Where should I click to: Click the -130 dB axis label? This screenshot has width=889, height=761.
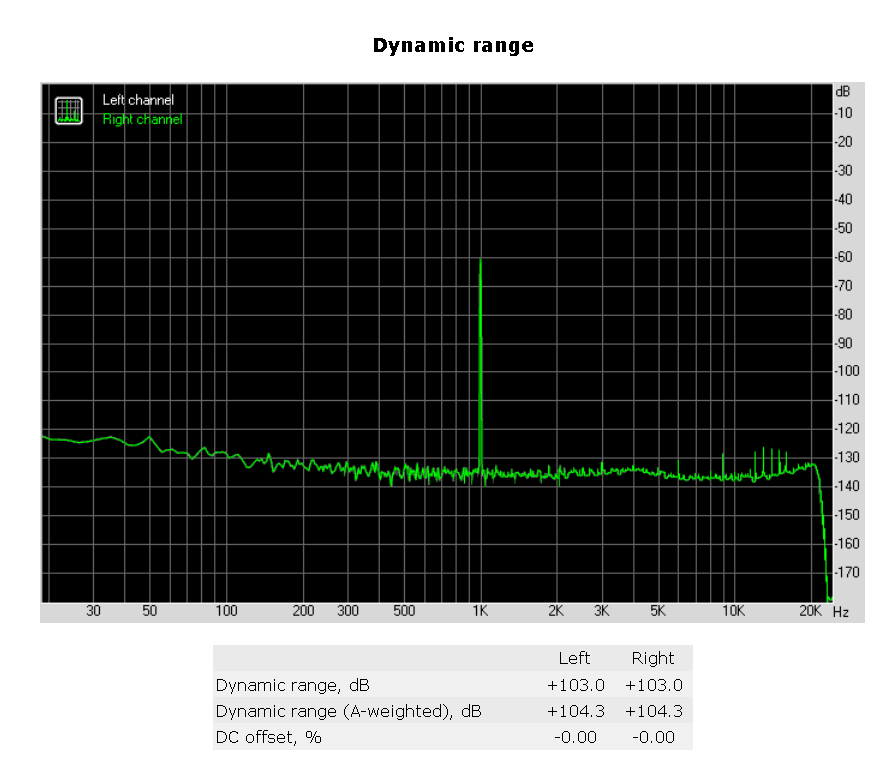click(846, 457)
